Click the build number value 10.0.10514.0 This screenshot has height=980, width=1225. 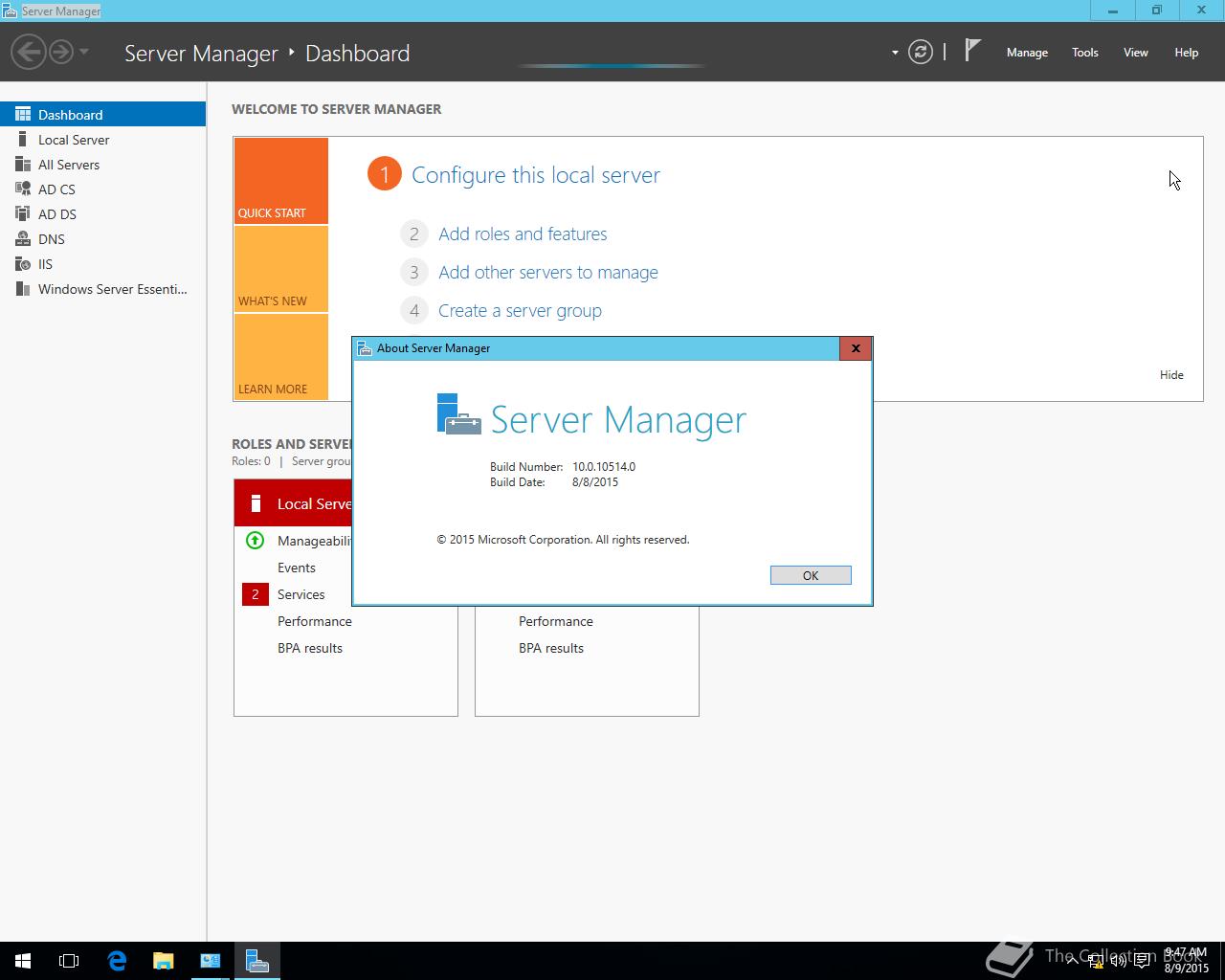pos(604,467)
